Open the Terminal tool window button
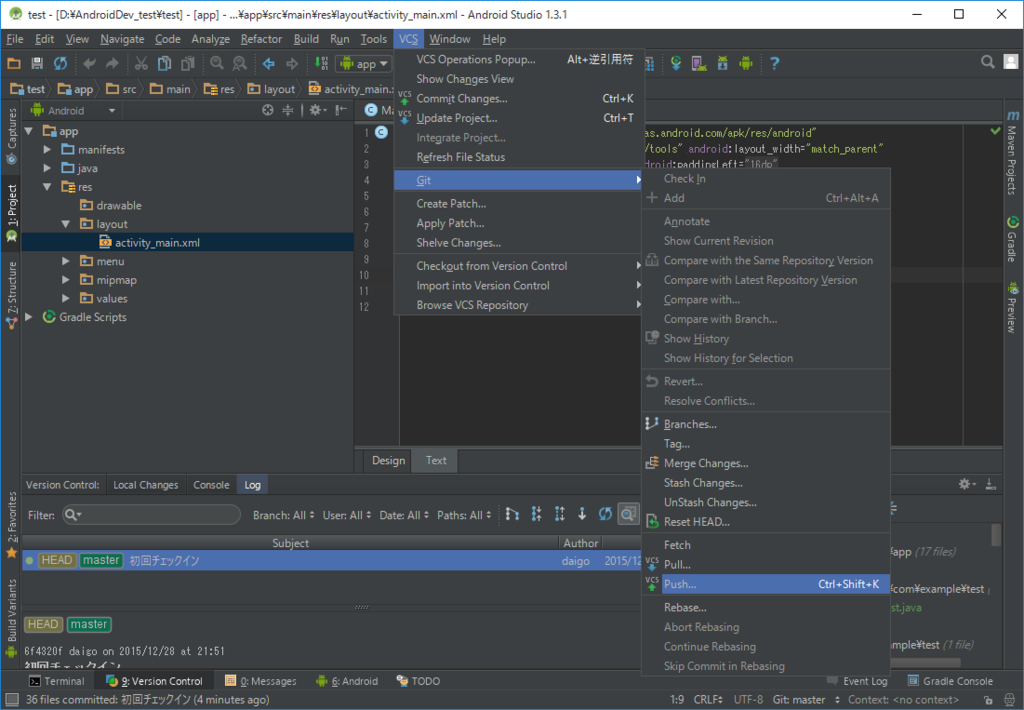The width and height of the screenshot is (1024, 710). (57, 681)
